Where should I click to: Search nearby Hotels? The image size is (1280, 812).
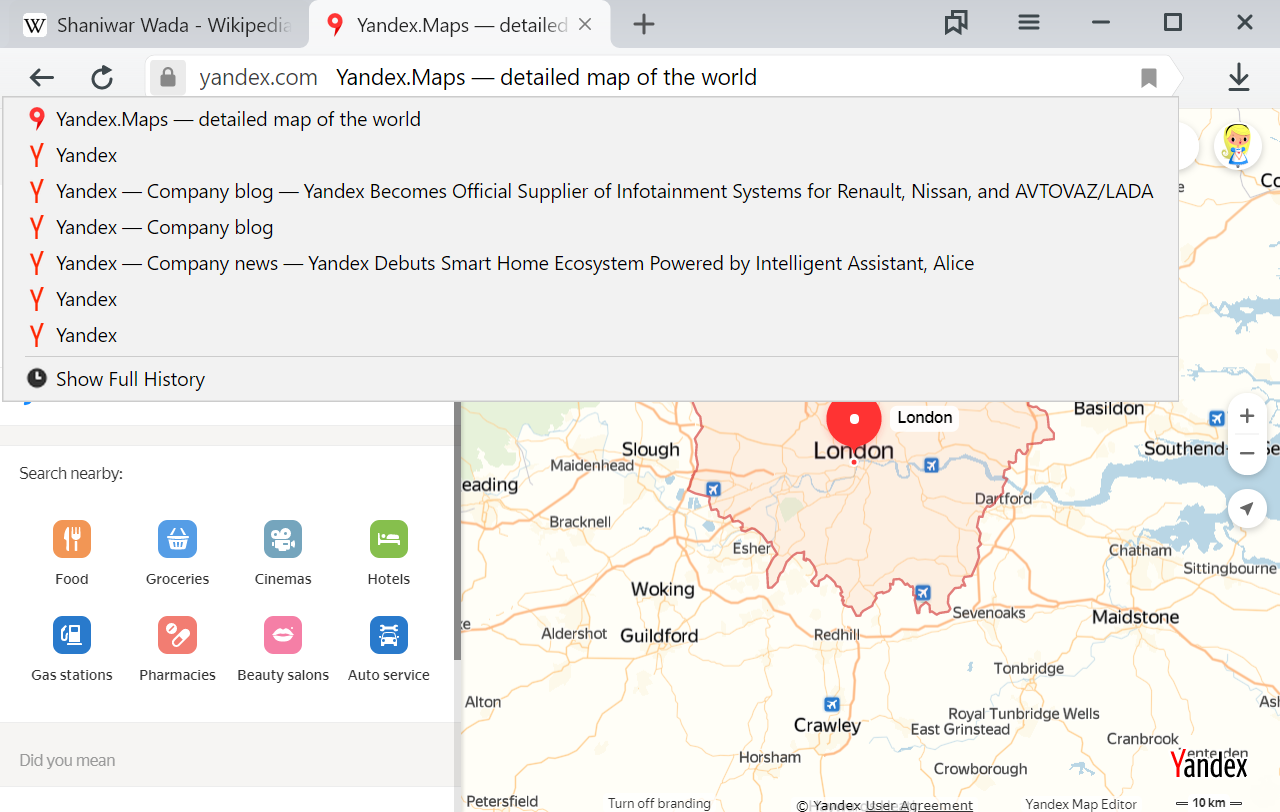(389, 553)
